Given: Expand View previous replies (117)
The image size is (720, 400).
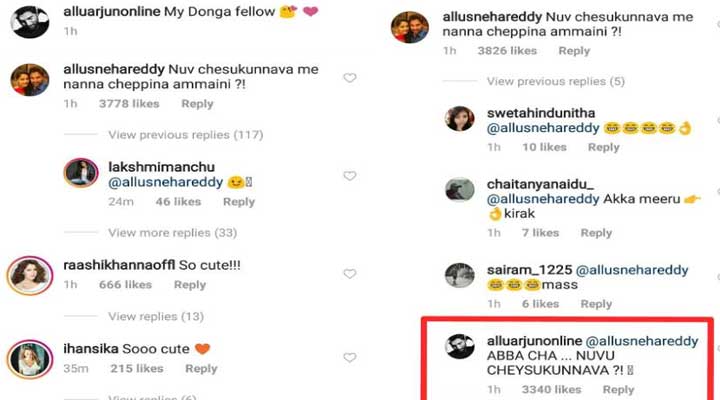Looking at the screenshot, I should [185, 134].
